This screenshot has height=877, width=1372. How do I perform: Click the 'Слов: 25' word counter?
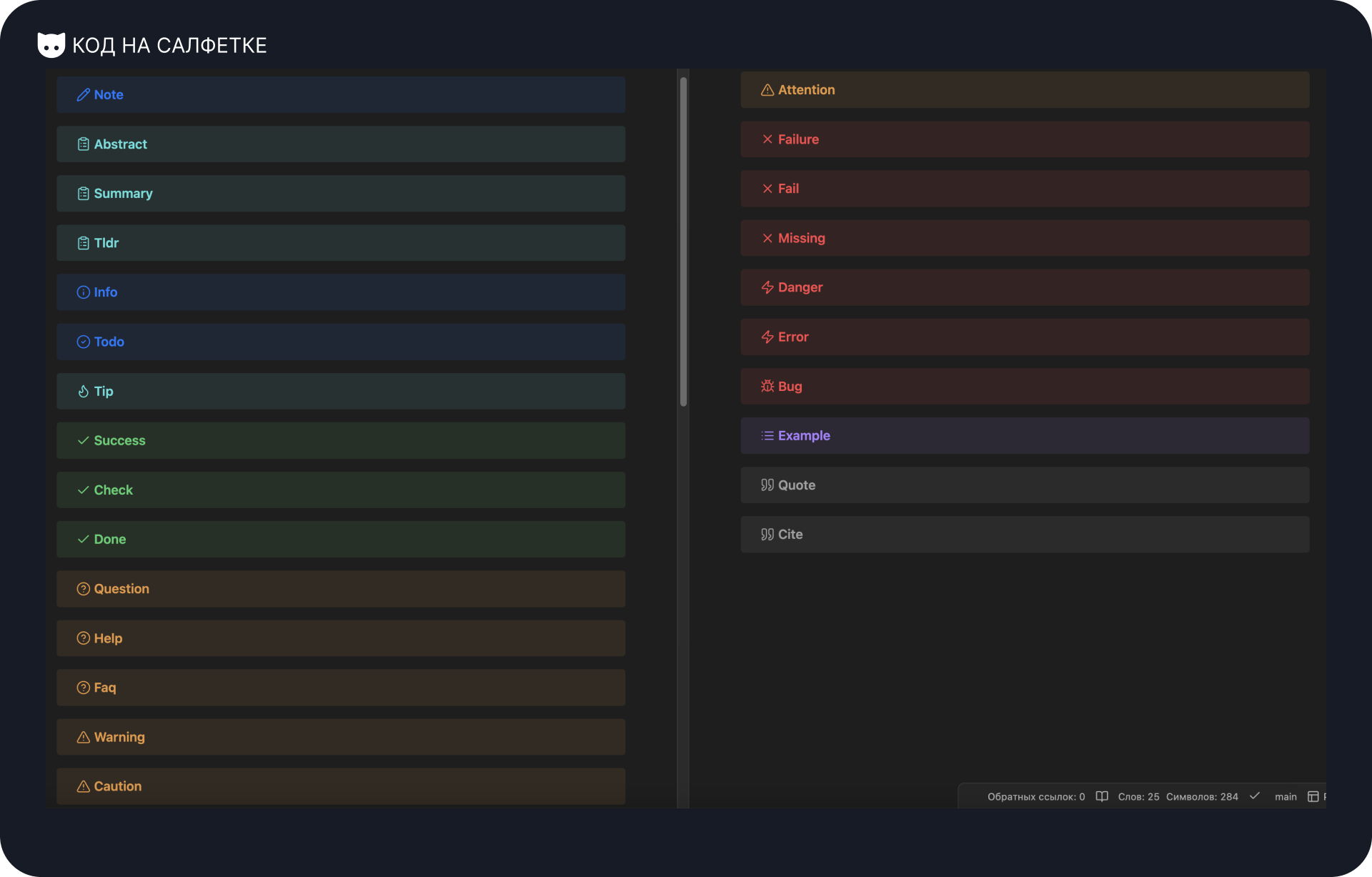[1139, 796]
